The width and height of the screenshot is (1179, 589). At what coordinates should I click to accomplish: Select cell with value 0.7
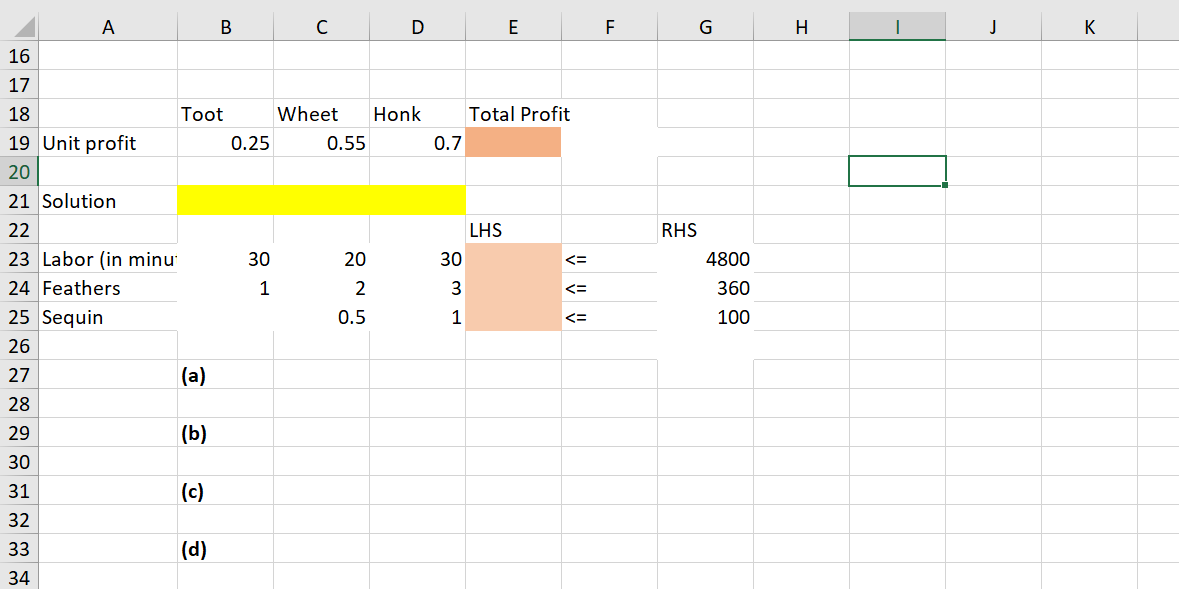coord(417,143)
